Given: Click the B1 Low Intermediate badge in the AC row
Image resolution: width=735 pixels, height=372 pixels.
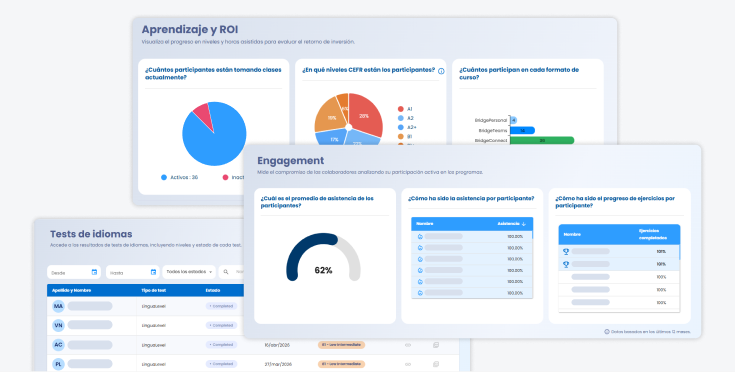Looking at the screenshot, I should [341, 345].
